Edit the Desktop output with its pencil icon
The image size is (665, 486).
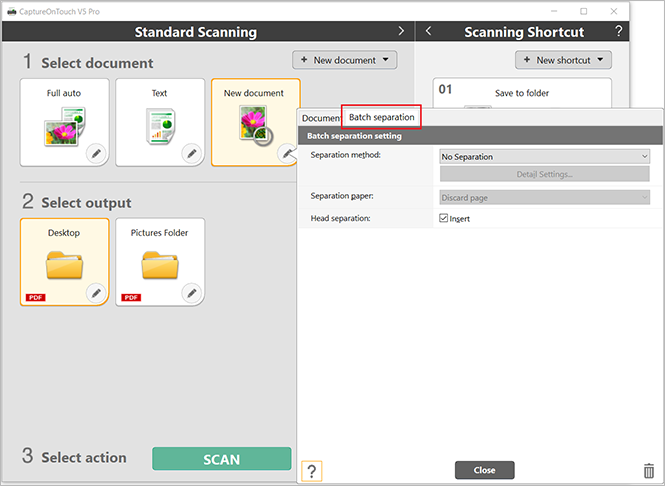[x=96, y=293]
